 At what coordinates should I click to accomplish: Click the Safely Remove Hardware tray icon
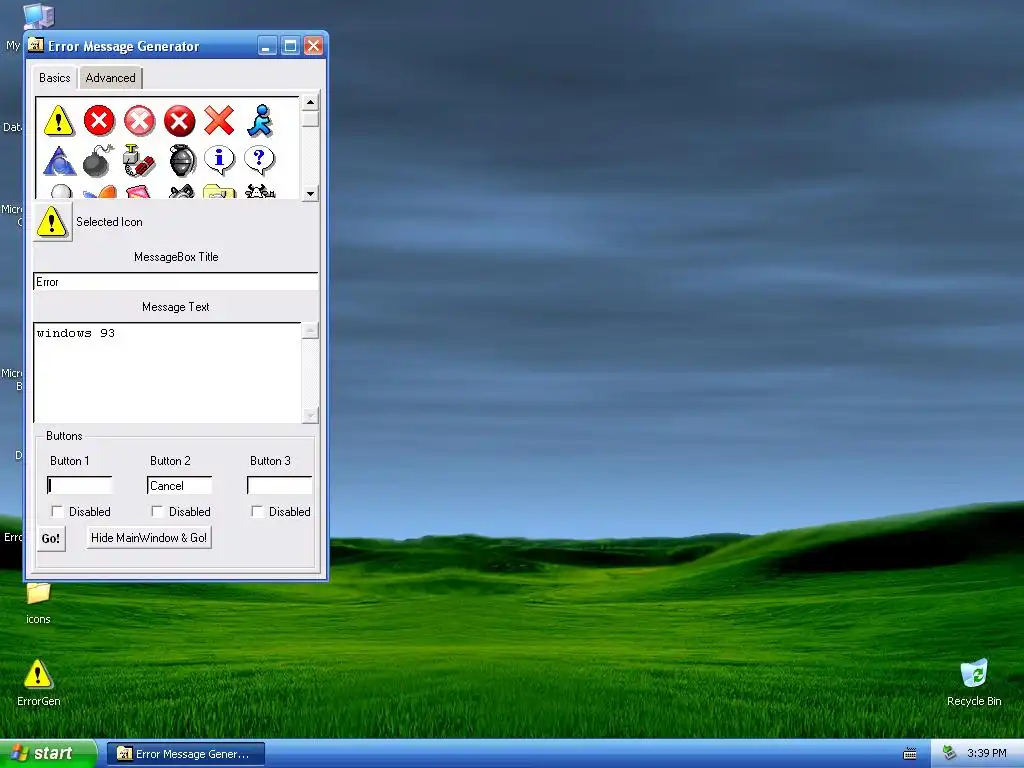(x=949, y=753)
